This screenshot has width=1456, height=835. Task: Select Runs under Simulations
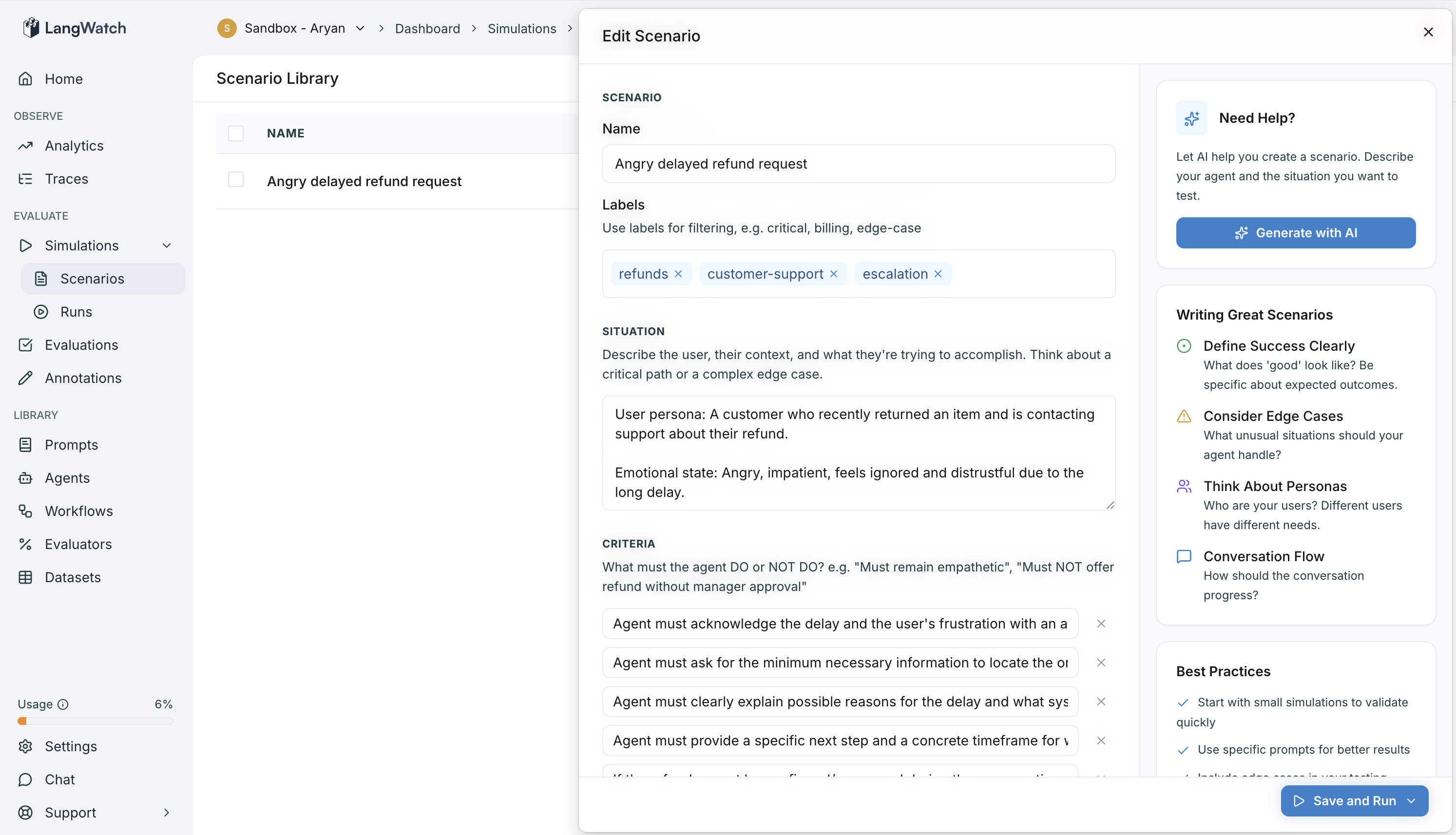77,312
